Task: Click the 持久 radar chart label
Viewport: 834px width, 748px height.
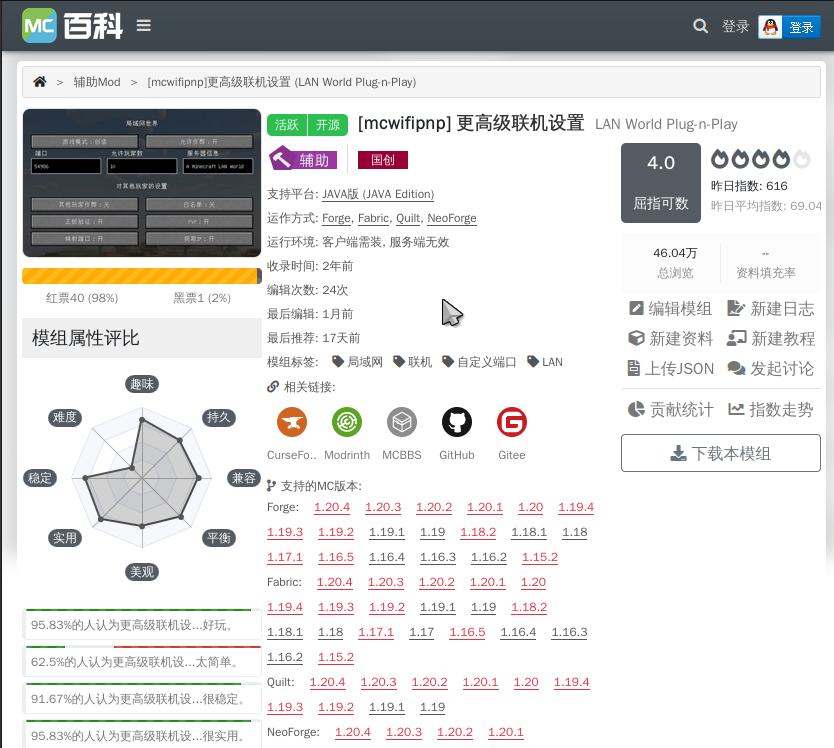Action: pyautogui.click(x=219, y=418)
